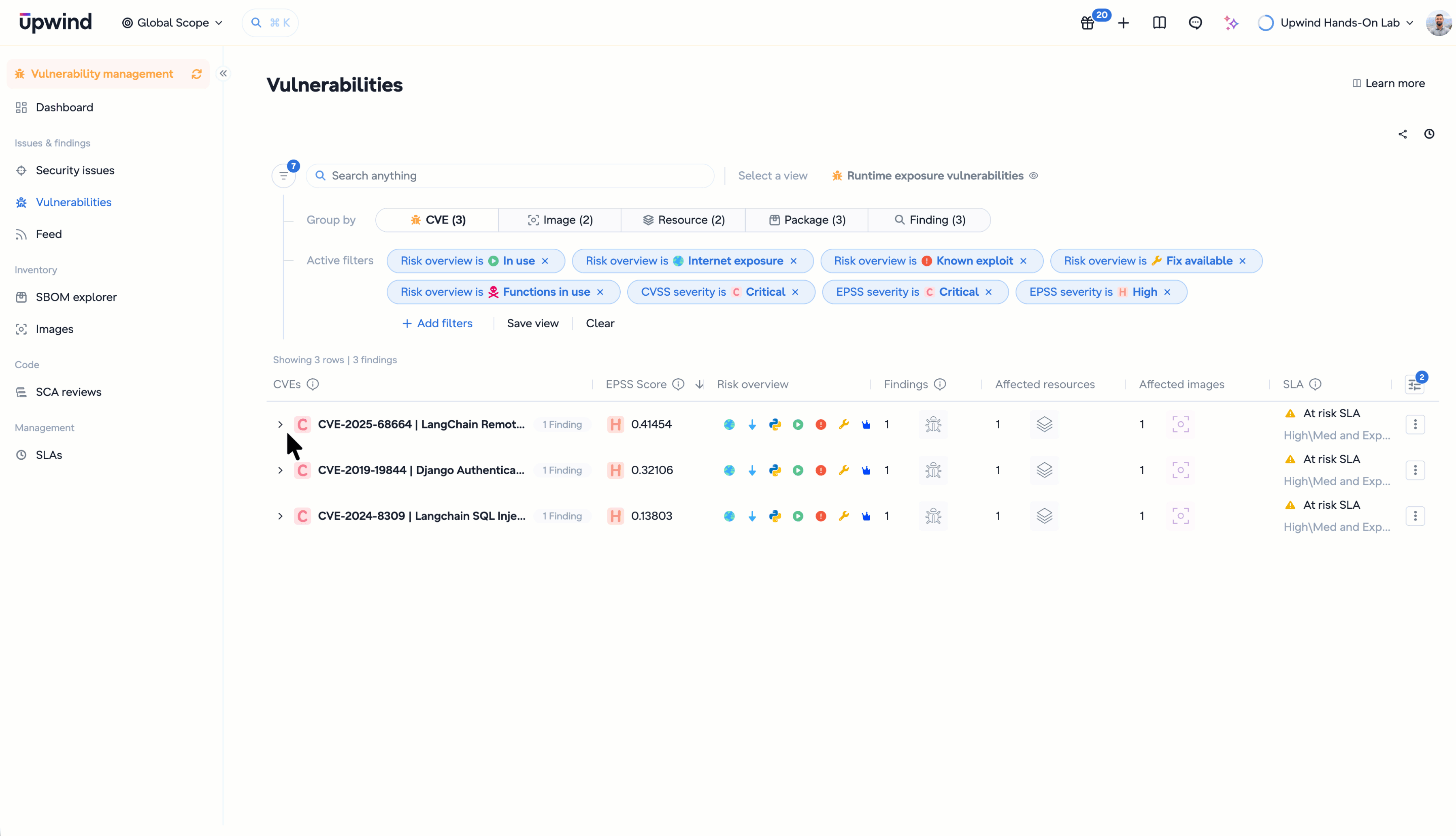Remove the EPSS severity High filter

click(x=1167, y=292)
